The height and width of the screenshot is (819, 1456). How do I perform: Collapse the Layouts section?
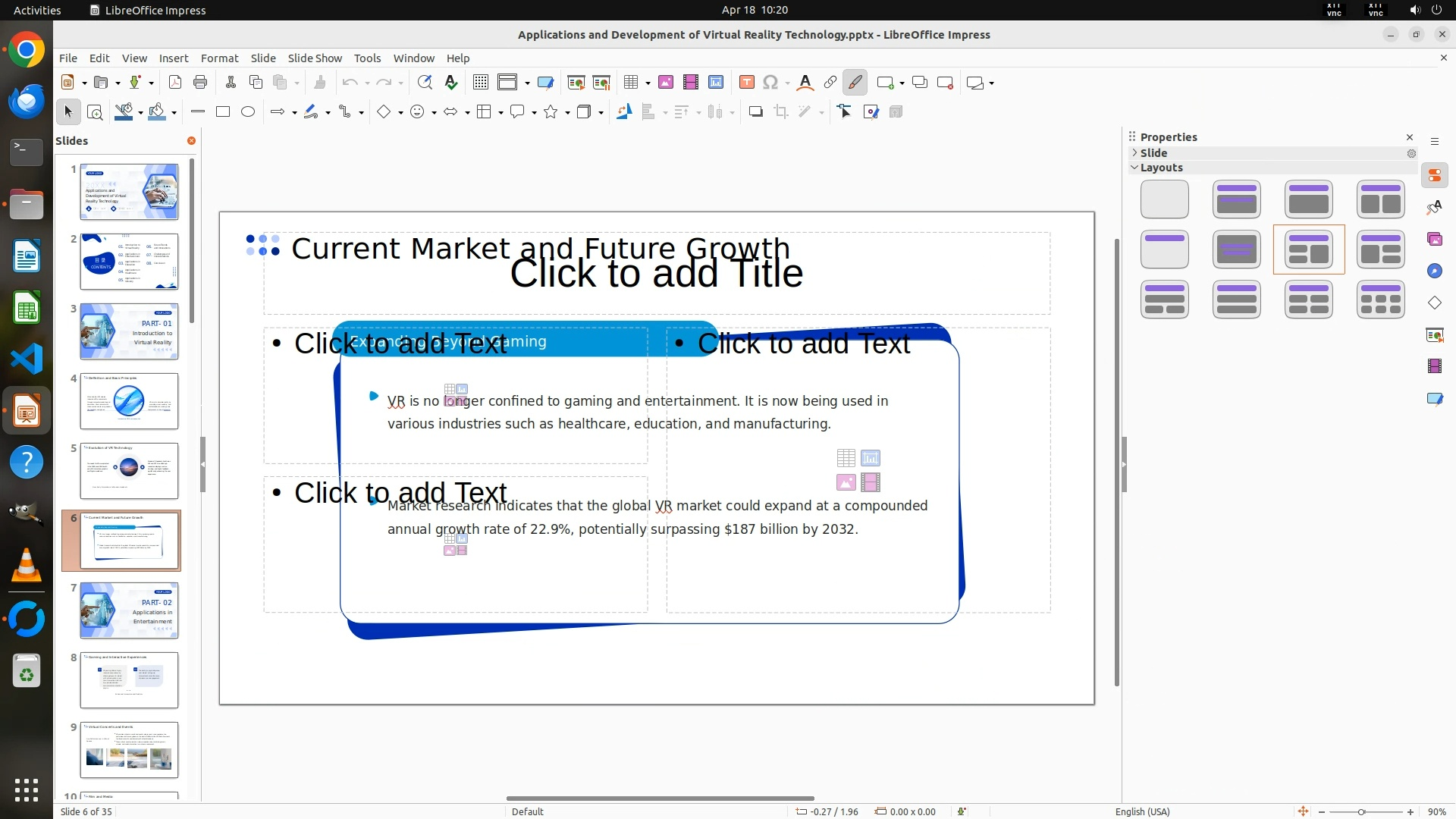tap(1135, 168)
